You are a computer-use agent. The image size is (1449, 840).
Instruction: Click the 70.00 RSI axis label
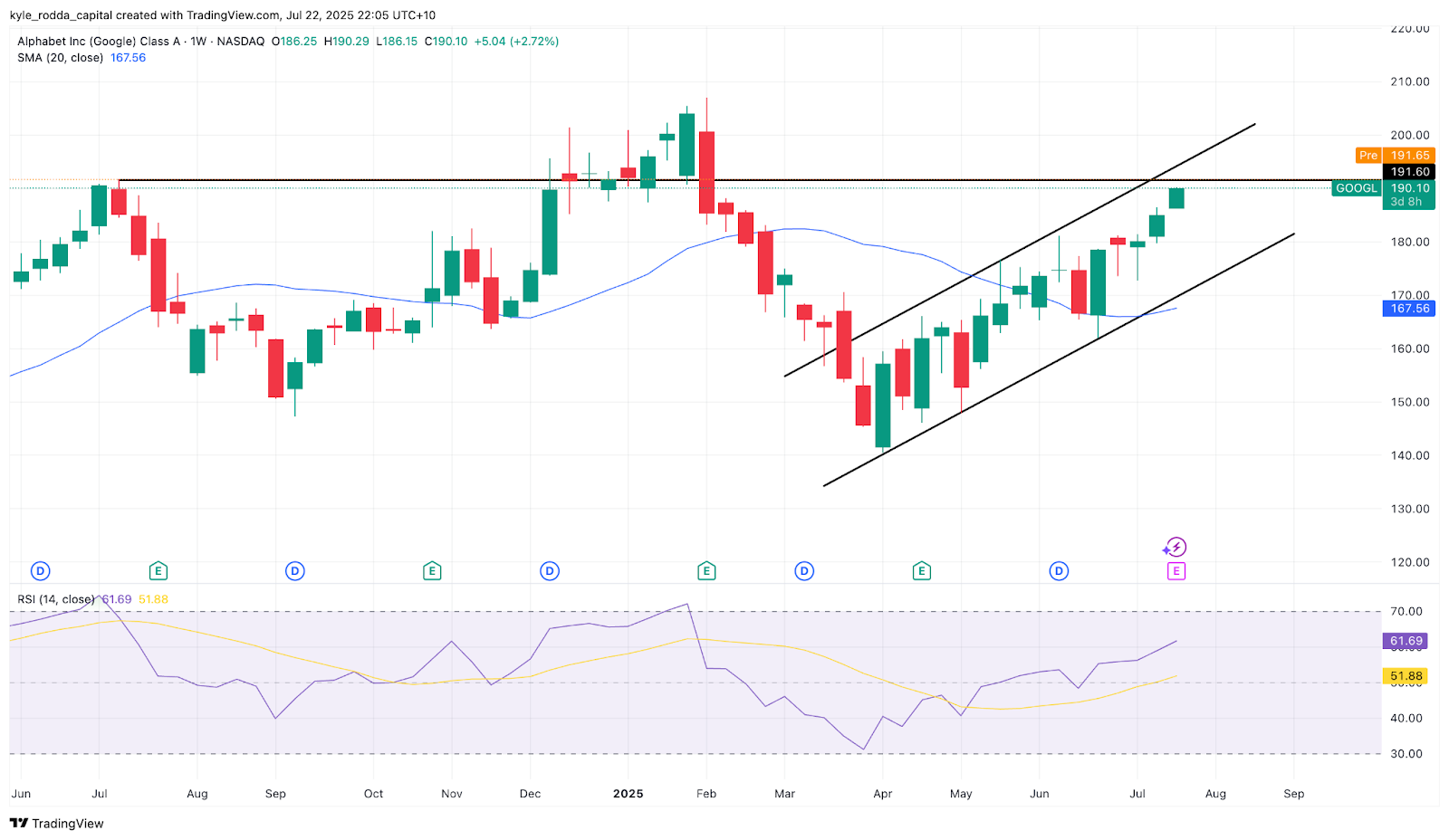coord(1406,611)
